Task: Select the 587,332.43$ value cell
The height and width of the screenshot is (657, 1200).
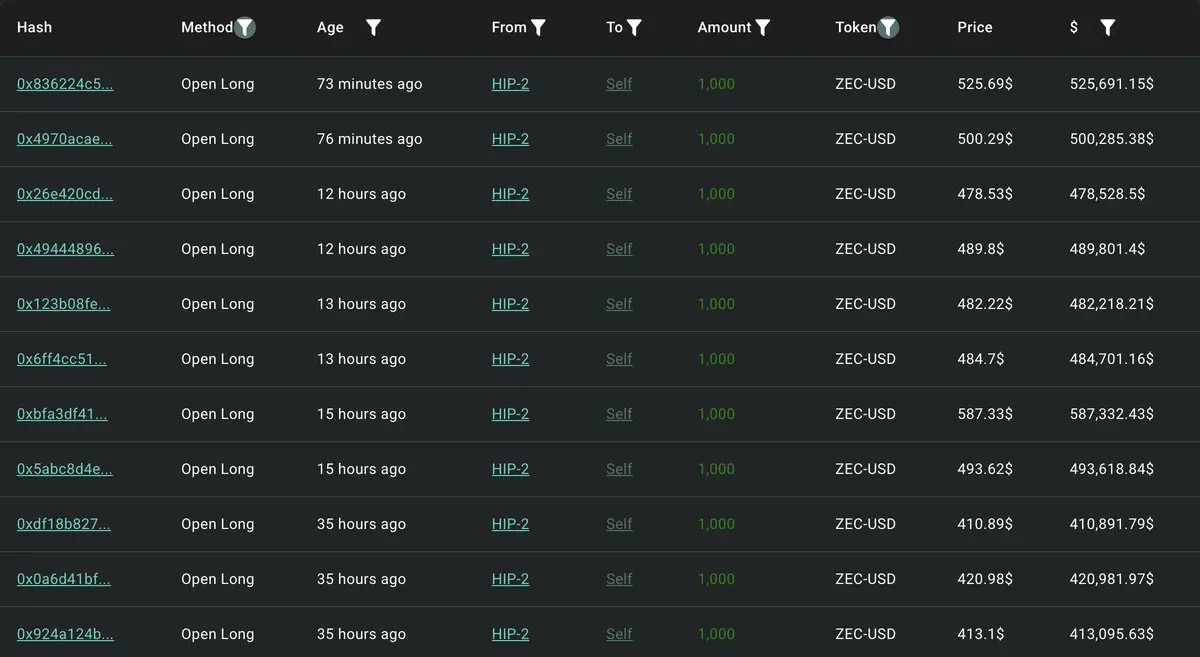Action: tap(1111, 414)
